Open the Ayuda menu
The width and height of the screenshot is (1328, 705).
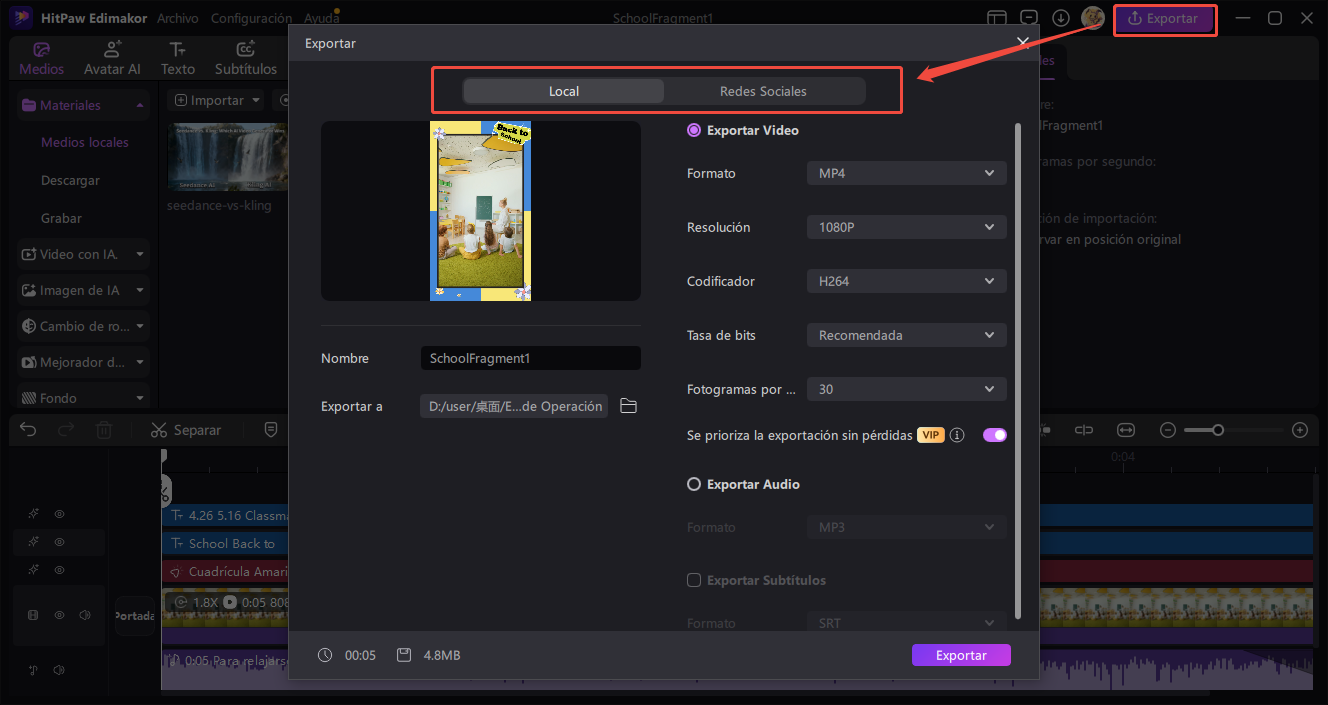pos(321,17)
